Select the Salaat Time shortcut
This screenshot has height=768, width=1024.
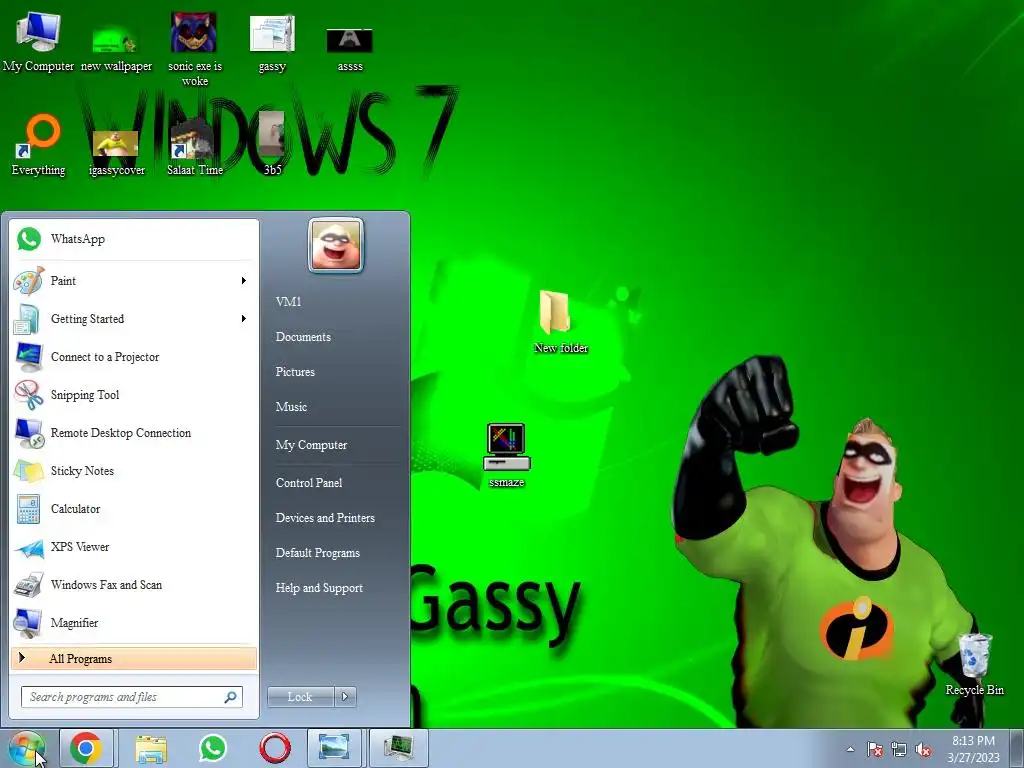(x=195, y=148)
